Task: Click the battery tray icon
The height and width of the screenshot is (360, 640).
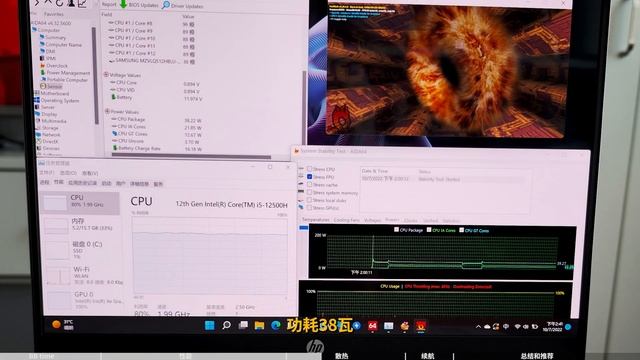Action: [535, 327]
